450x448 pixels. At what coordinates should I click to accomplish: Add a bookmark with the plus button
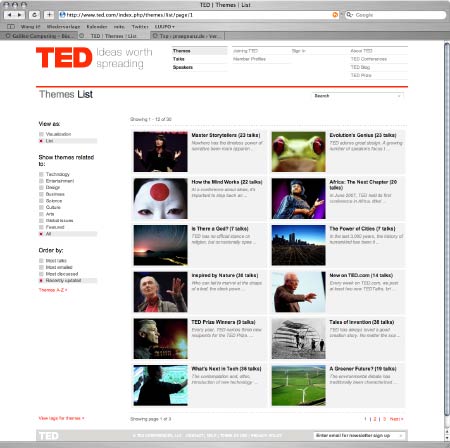pyautogui.click(x=49, y=15)
